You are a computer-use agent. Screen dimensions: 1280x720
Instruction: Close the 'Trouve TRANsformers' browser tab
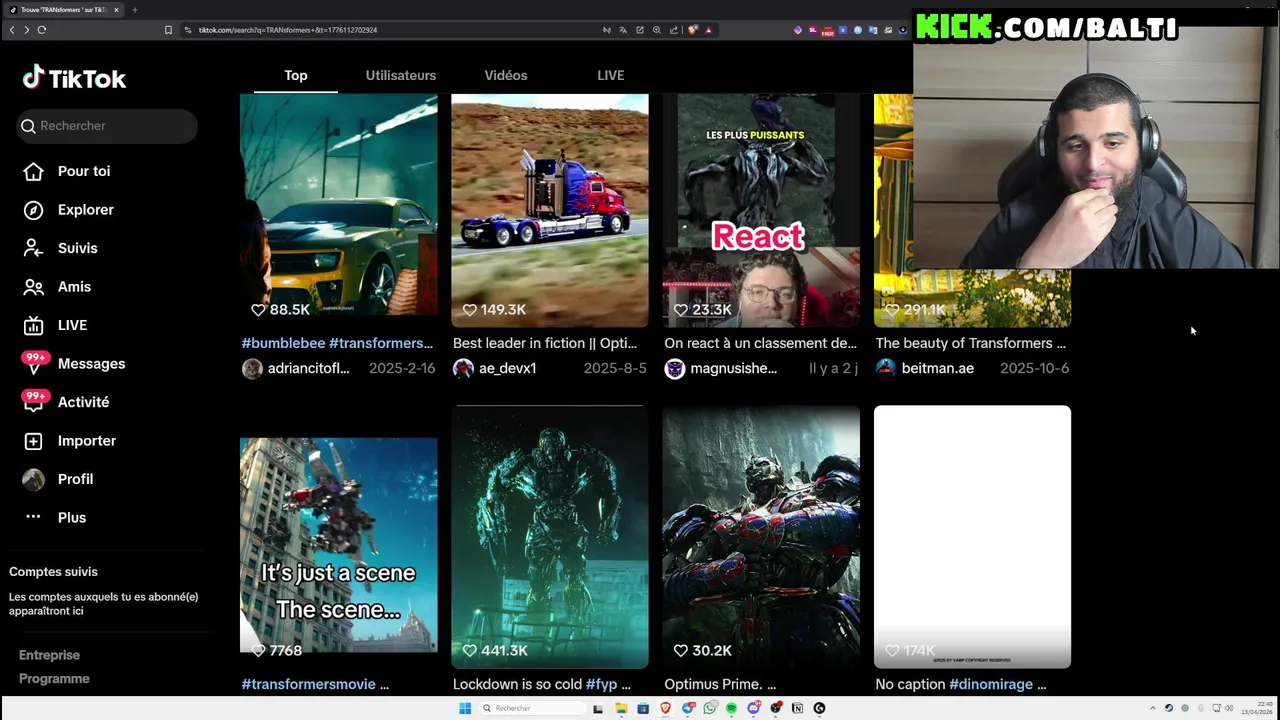point(116,10)
